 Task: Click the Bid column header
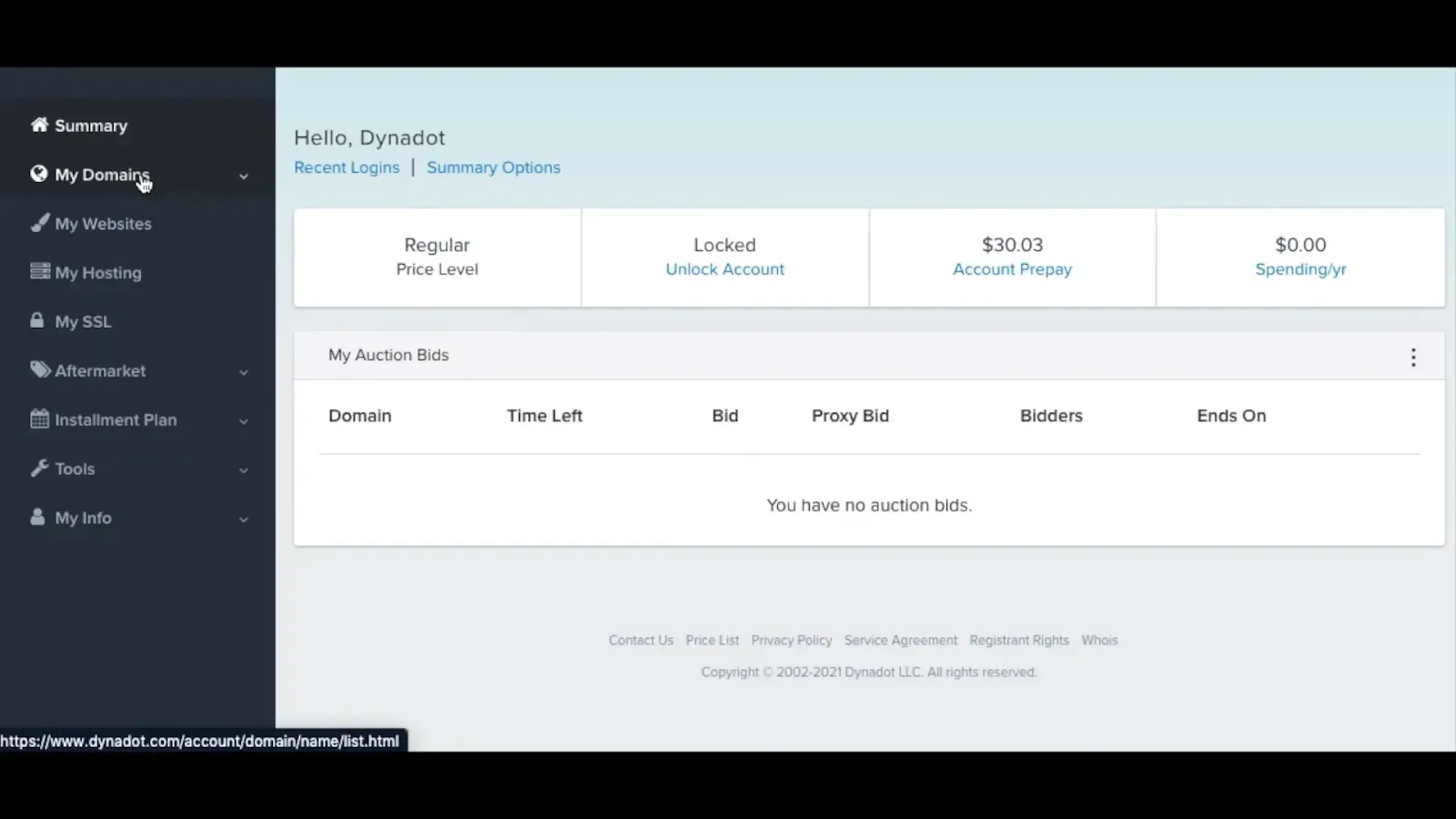coord(725,416)
